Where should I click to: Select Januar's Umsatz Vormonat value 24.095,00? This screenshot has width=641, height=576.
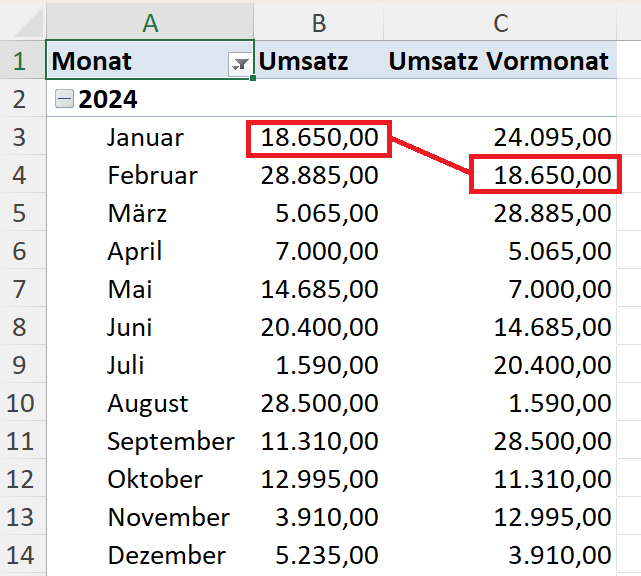tap(546, 137)
